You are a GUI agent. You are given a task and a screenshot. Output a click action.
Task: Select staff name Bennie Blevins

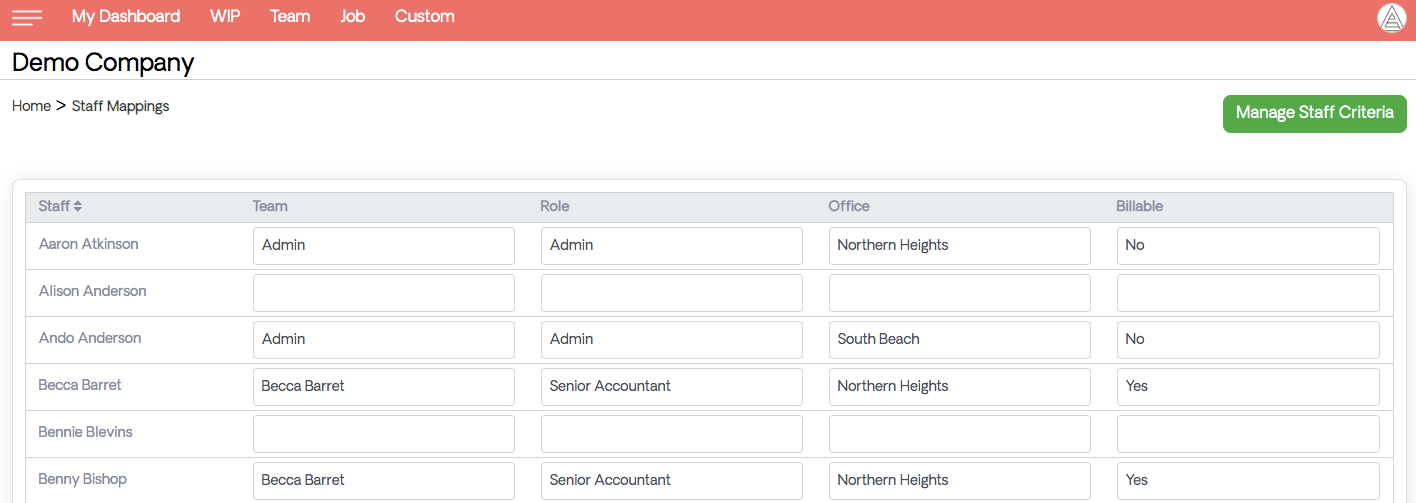pyautogui.click(x=86, y=432)
